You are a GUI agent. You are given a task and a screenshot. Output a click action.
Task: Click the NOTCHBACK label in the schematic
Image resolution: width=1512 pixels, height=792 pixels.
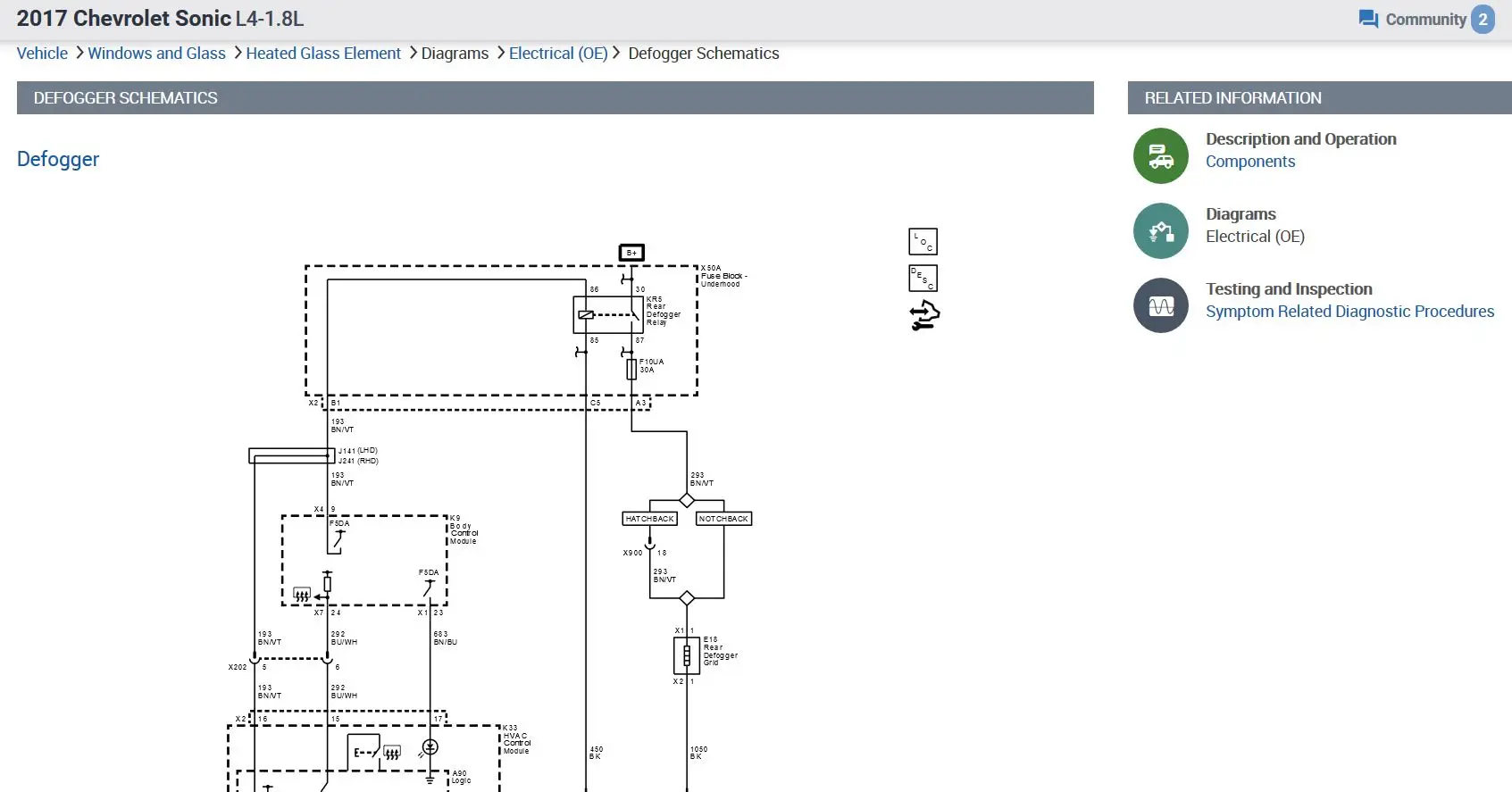(x=723, y=519)
